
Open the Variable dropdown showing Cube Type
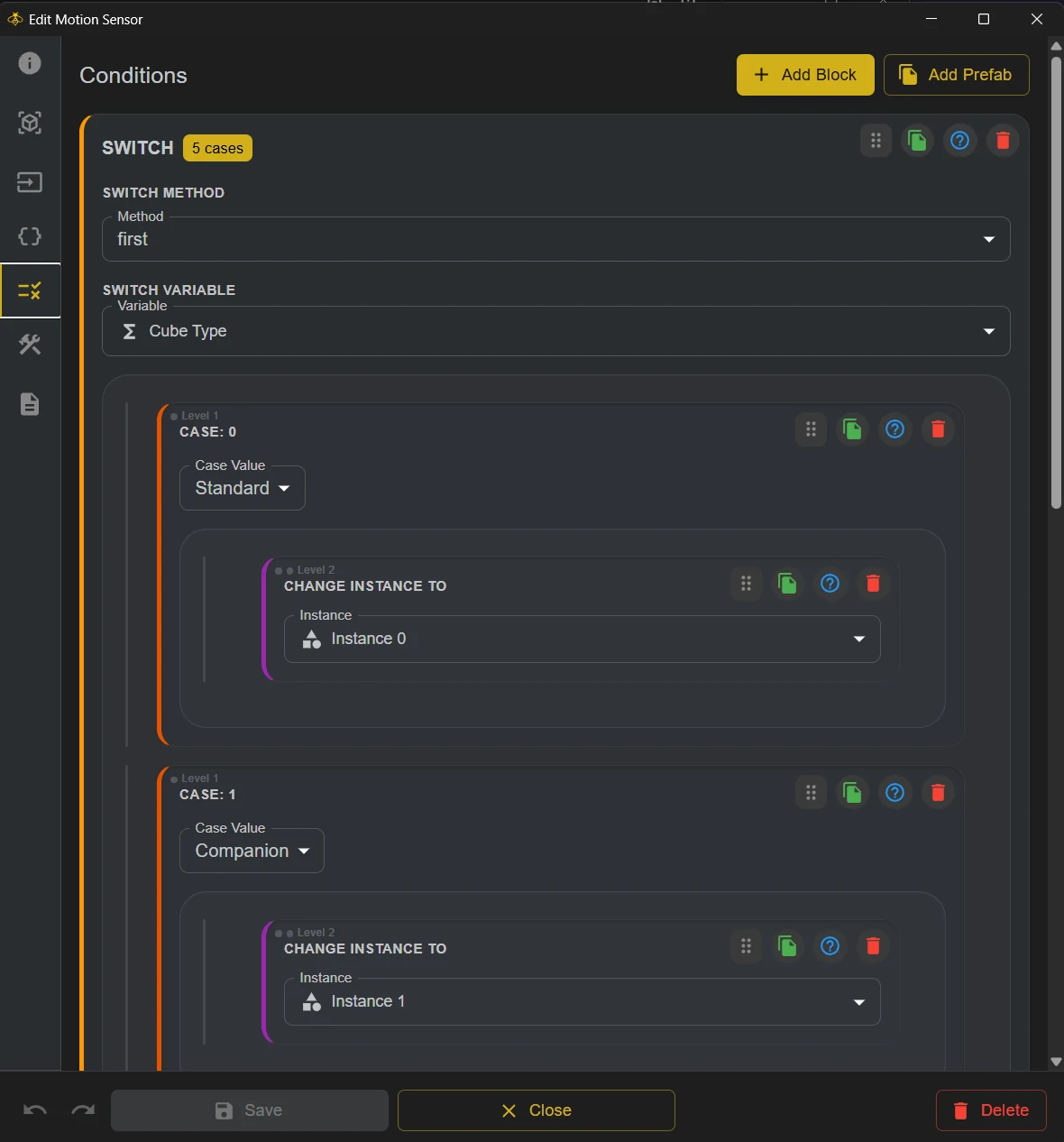click(556, 331)
